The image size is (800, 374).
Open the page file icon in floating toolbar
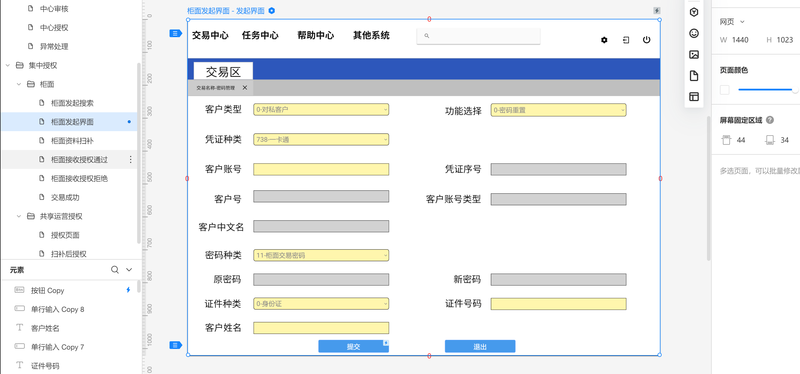pyautogui.click(x=694, y=76)
